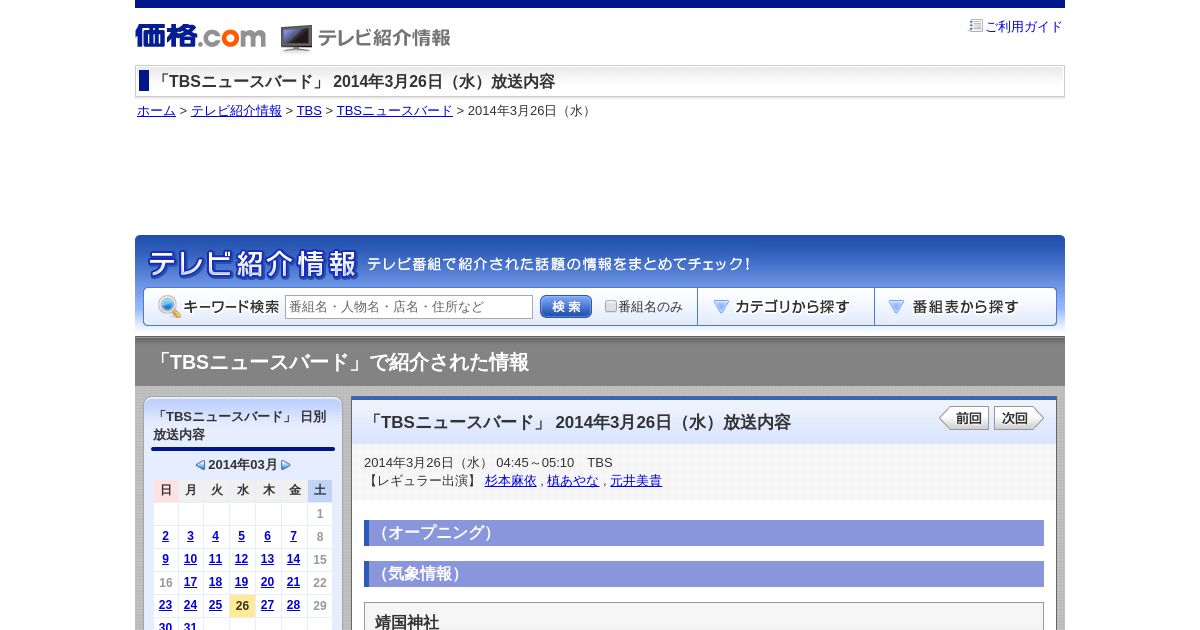Select calendar date 5
Image resolution: width=1200 pixels, height=630 pixels.
[241, 536]
